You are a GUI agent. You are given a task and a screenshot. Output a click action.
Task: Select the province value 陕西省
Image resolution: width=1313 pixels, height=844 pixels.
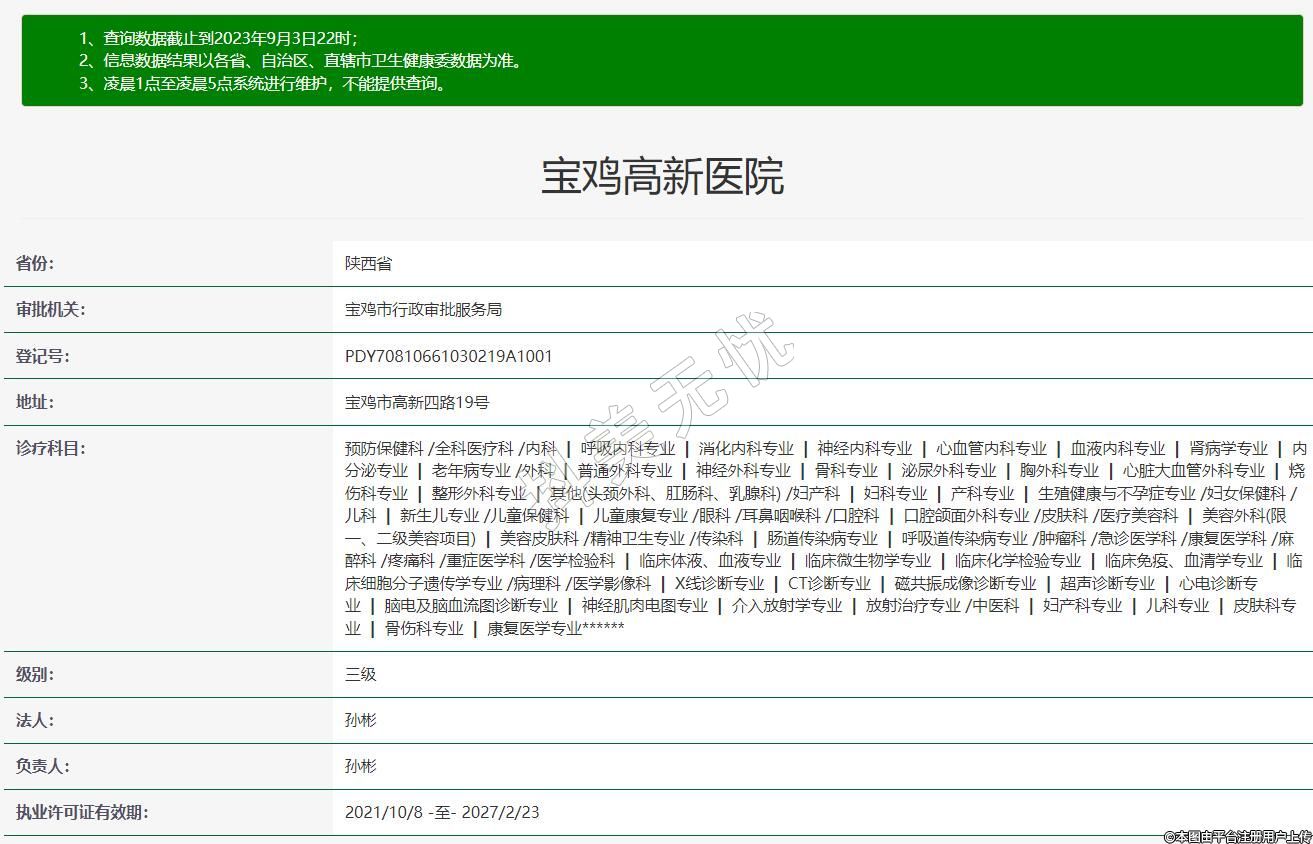pyautogui.click(x=368, y=264)
